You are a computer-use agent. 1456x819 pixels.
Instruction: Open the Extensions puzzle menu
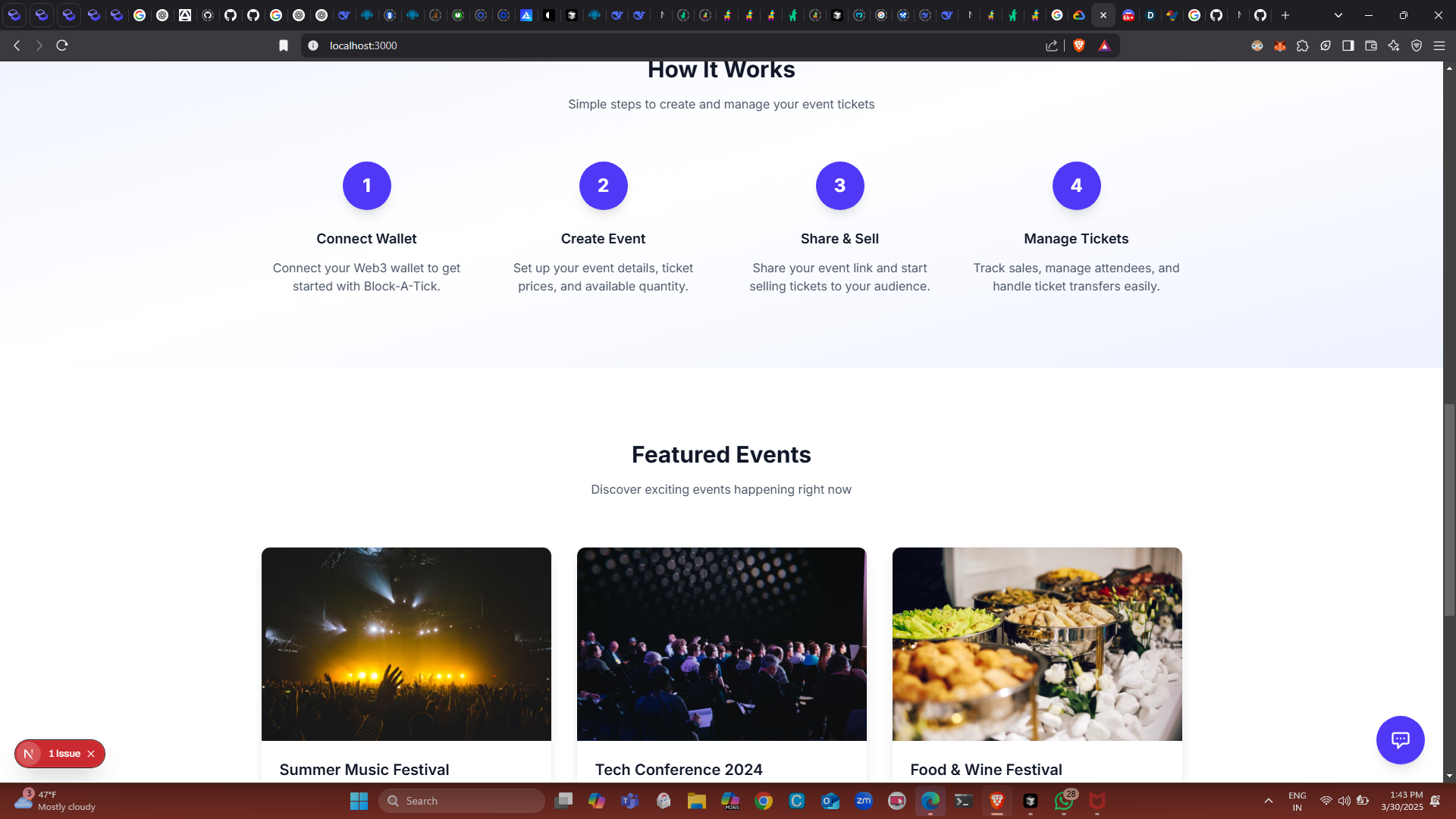point(1303,45)
